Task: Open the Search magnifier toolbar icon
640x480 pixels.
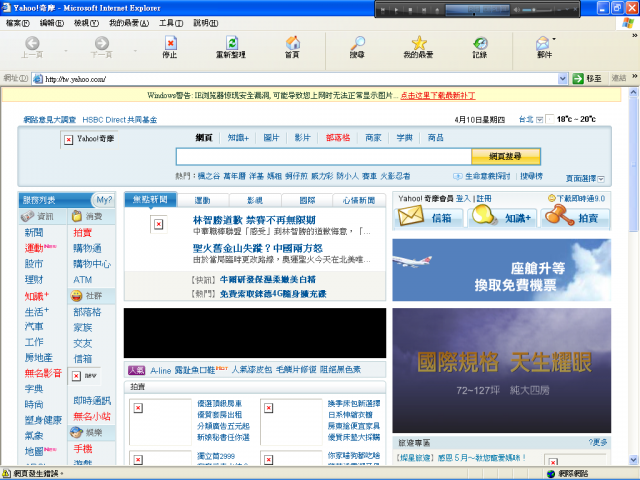Action: 358,42
